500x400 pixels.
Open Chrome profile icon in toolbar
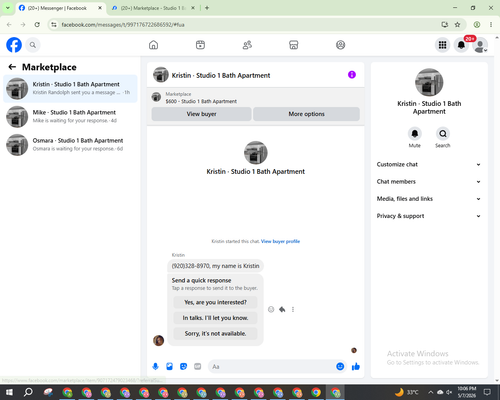[477, 25]
